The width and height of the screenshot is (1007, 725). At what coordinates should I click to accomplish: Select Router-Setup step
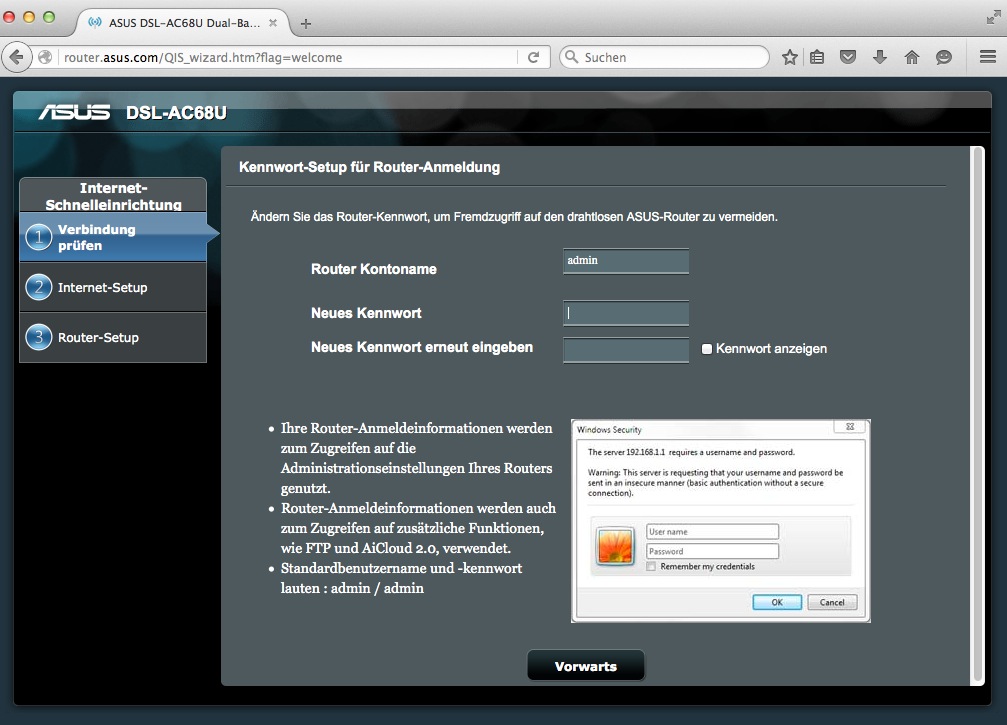[113, 337]
